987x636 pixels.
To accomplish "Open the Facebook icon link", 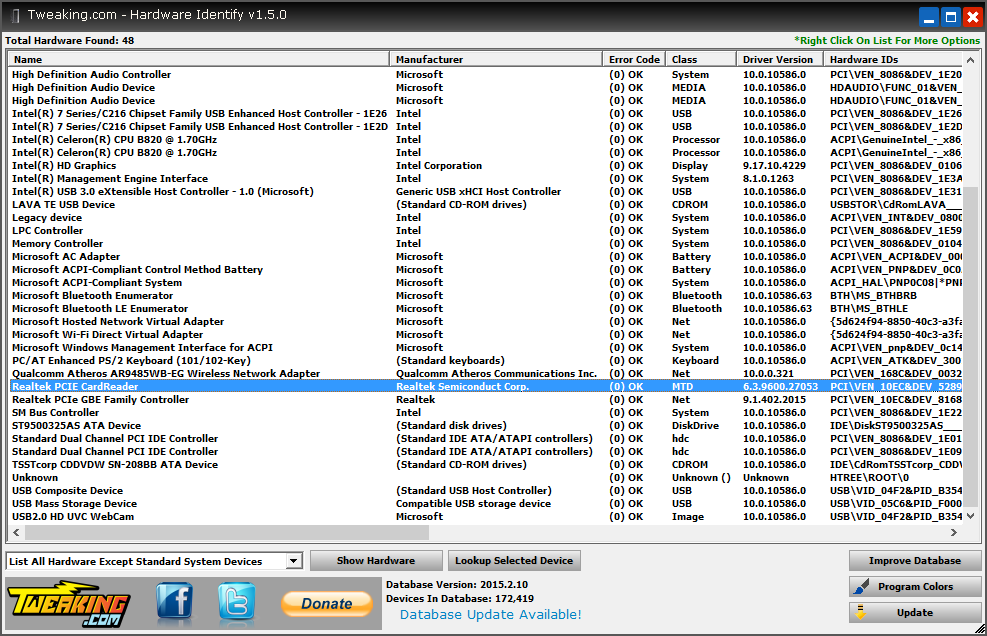I will 175,601.
